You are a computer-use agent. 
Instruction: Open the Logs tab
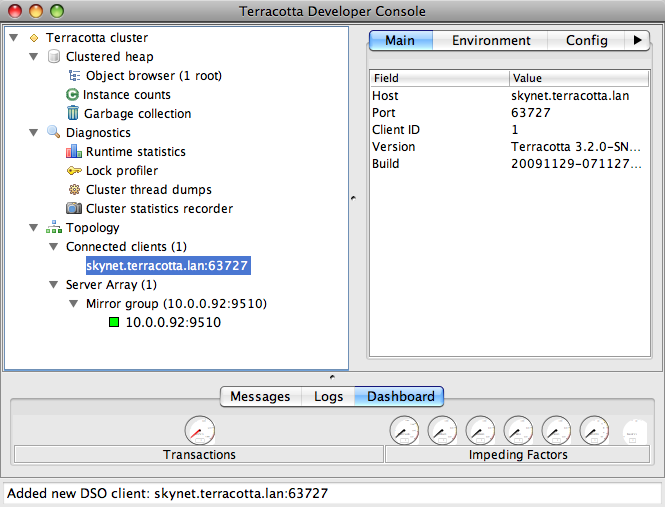coord(328,396)
